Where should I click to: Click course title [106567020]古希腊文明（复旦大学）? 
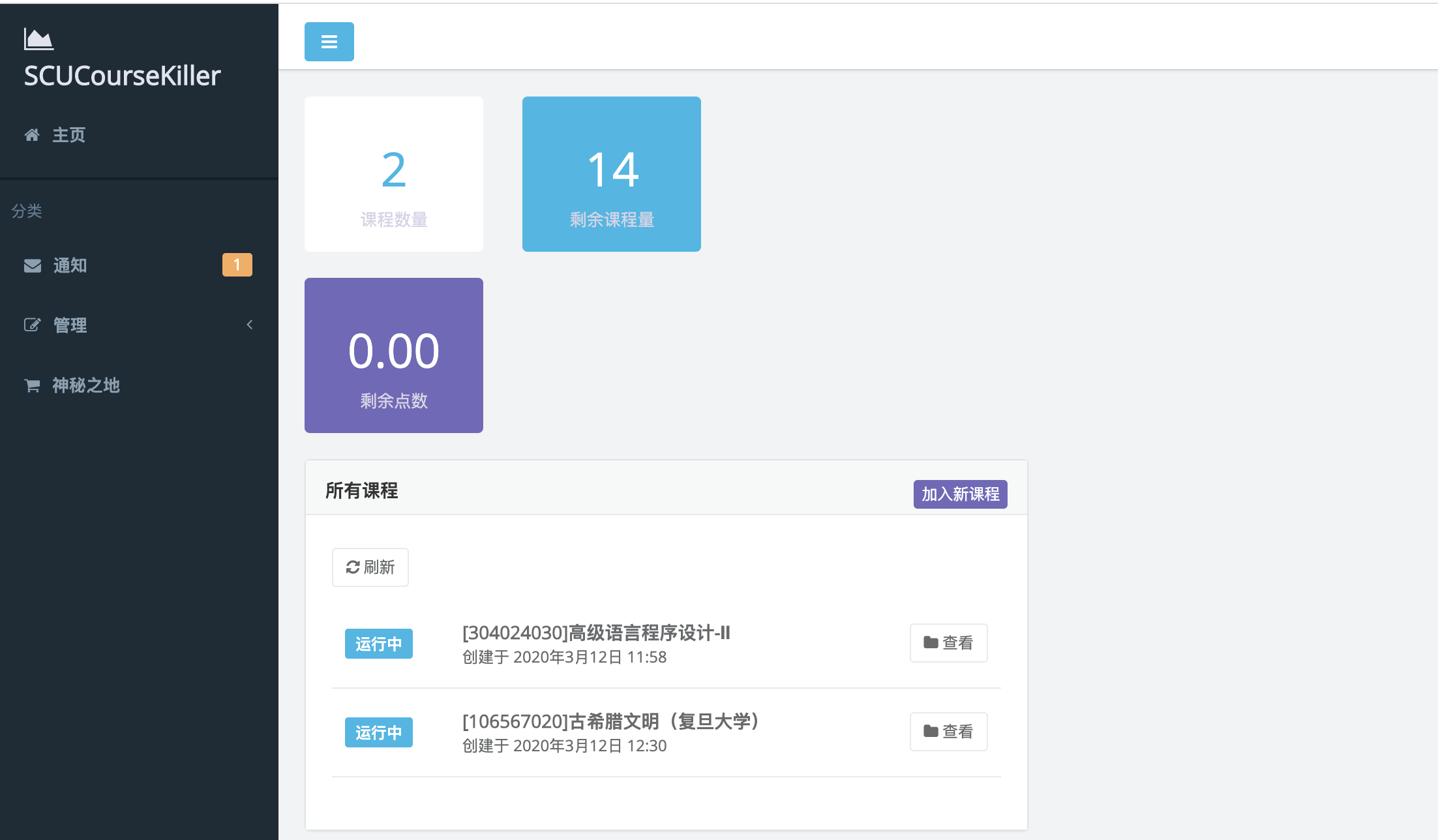pos(611,721)
